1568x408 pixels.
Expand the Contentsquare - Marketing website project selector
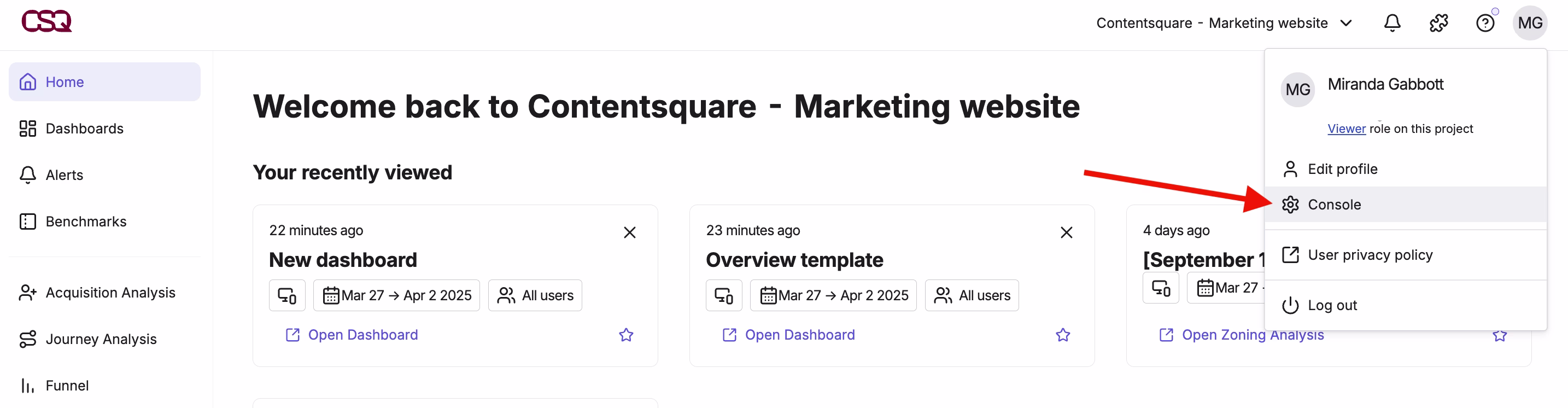[x=1224, y=23]
